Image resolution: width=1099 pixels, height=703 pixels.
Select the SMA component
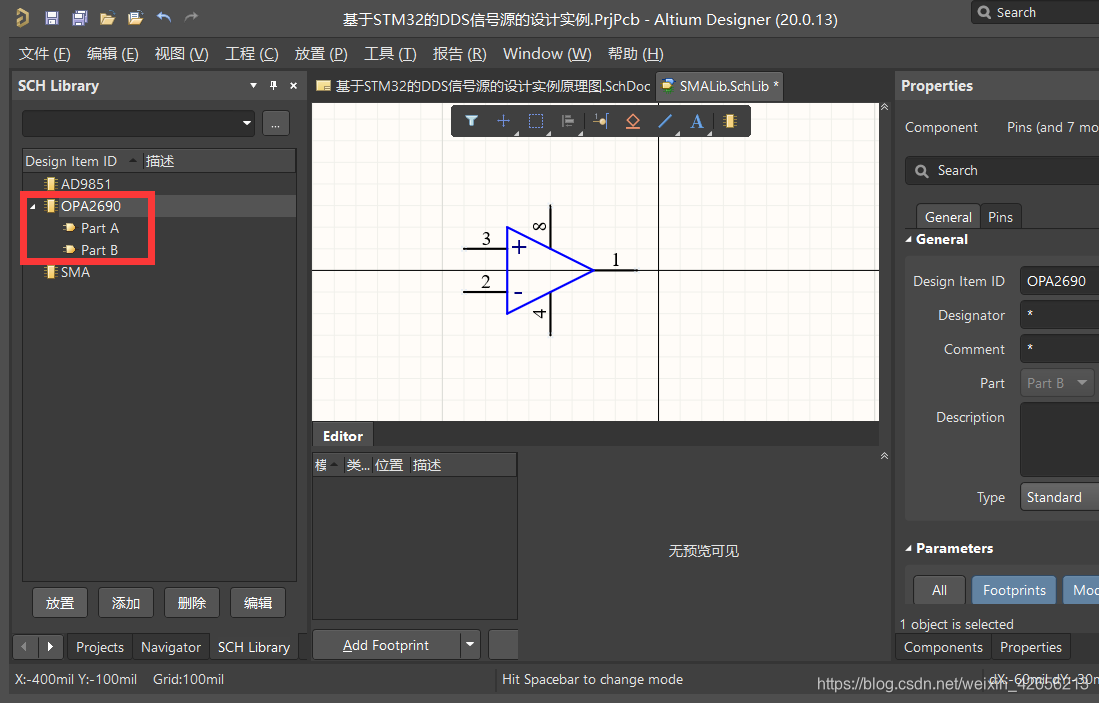75,272
